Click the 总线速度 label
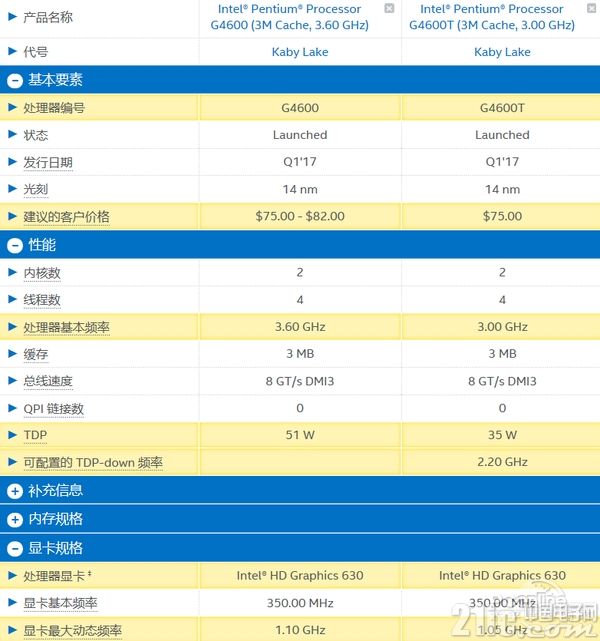 pyautogui.click(x=48, y=381)
